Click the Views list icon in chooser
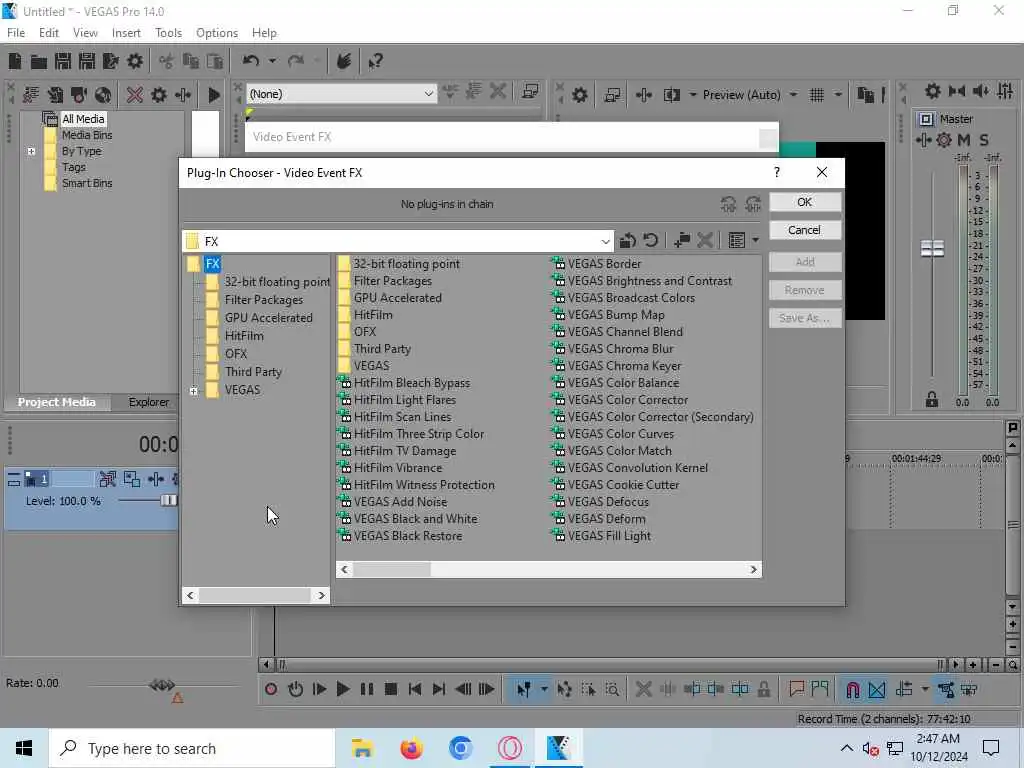1024x768 pixels. tap(737, 241)
